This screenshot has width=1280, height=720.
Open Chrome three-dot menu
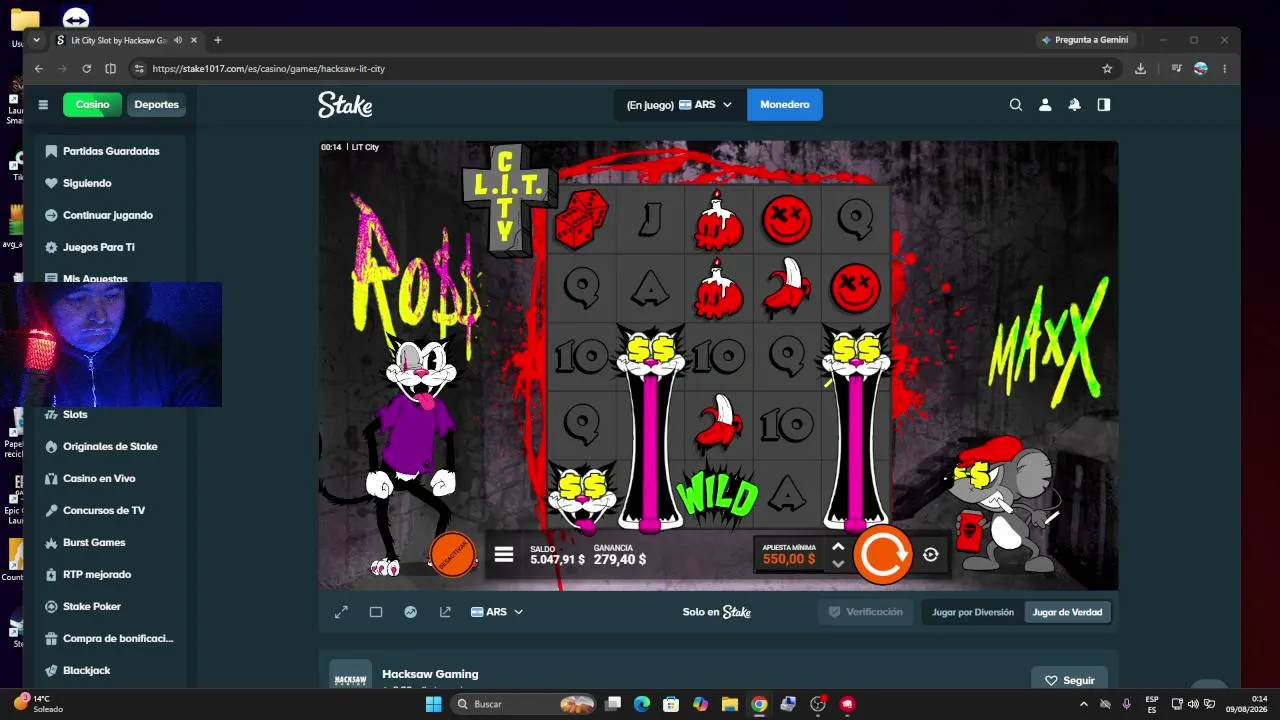click(1224, 69)
